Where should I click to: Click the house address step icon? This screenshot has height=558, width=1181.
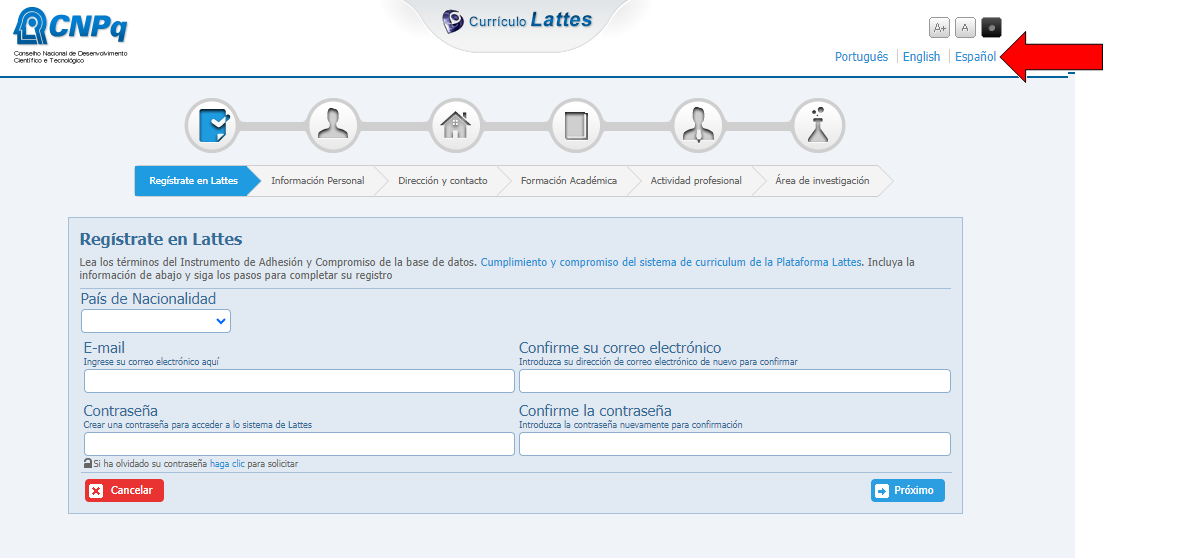pyautogui.click(x=455, y=126)
